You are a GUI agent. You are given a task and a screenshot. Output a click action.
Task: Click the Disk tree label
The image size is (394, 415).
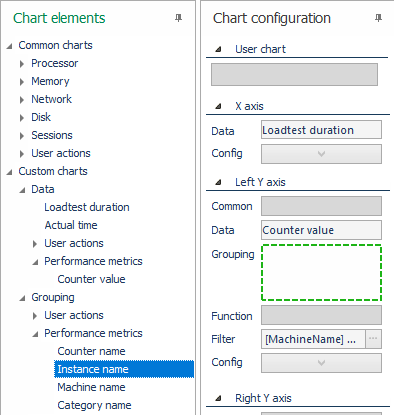click(x=41, y=117)
